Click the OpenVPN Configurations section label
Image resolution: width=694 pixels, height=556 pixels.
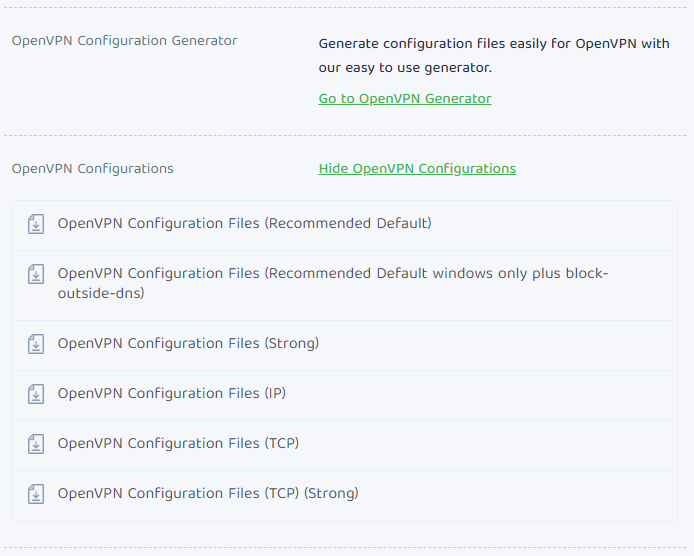tap(93, 169)
